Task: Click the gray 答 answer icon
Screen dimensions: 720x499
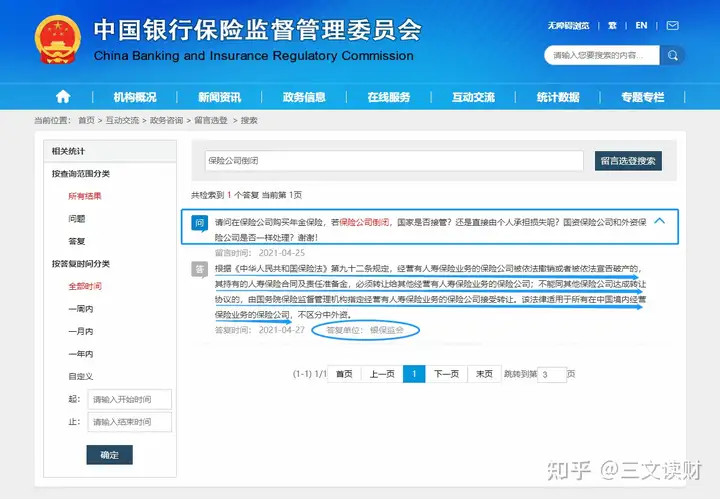Action: (199, 269)
